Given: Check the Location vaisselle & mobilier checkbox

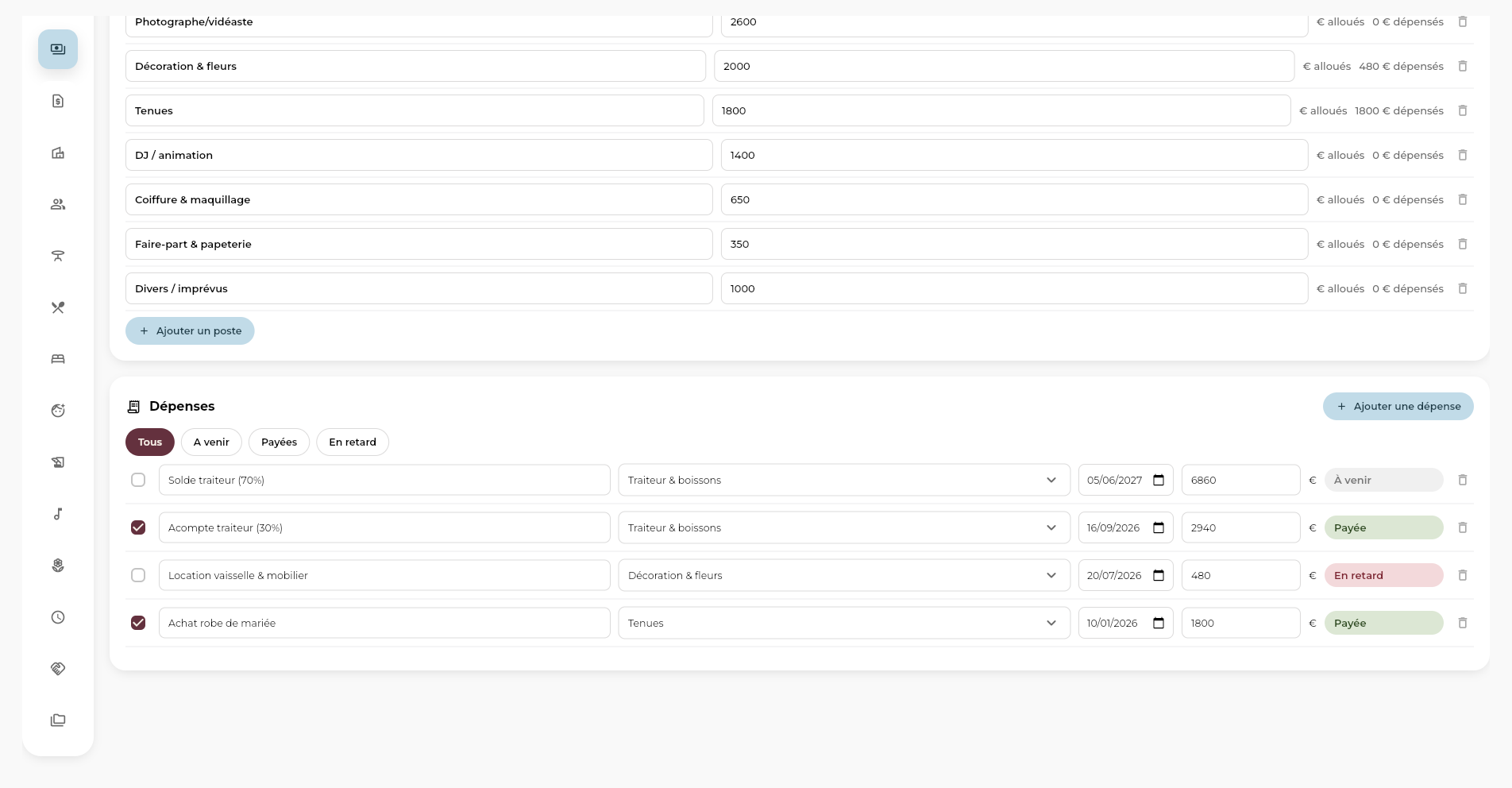Looking at the screenshot, I should coord(138,575).
